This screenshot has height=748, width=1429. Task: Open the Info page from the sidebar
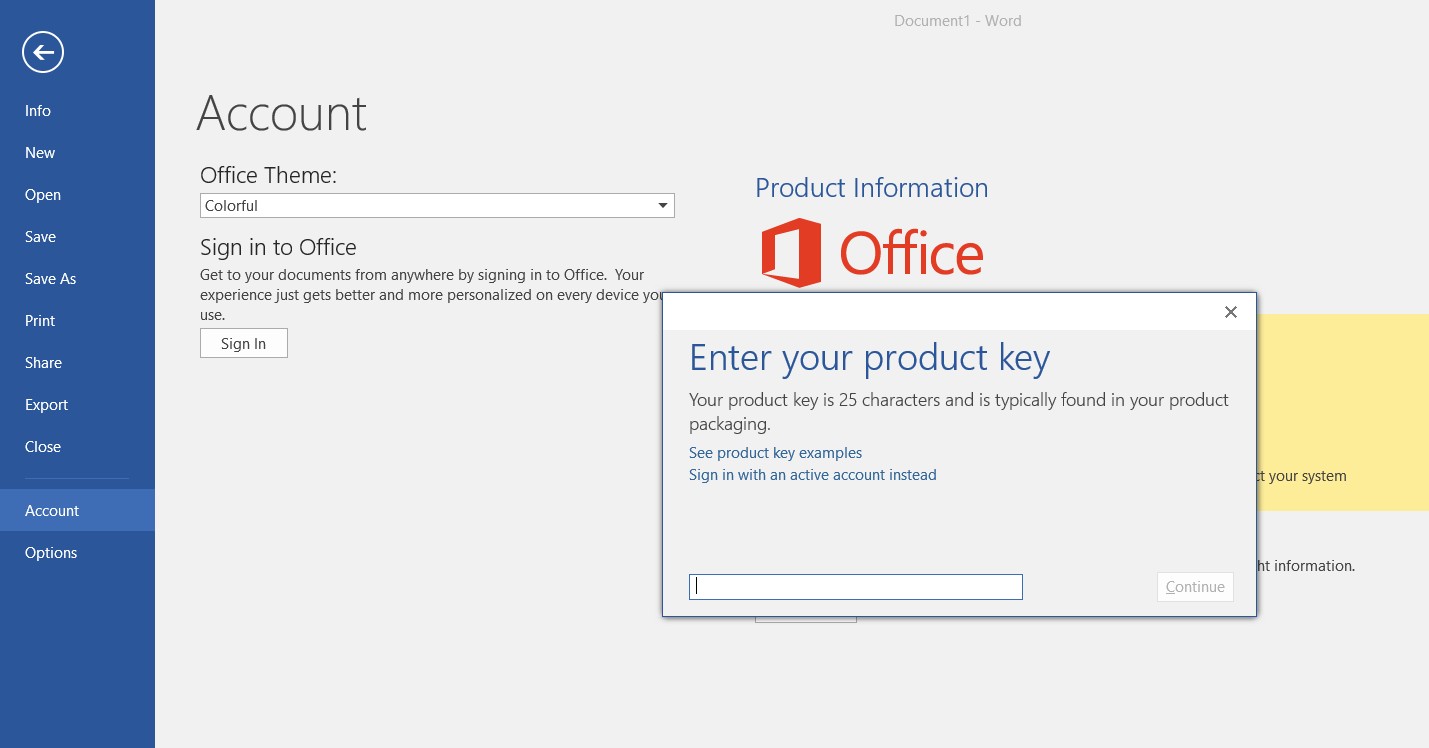[x=37, y=110]
